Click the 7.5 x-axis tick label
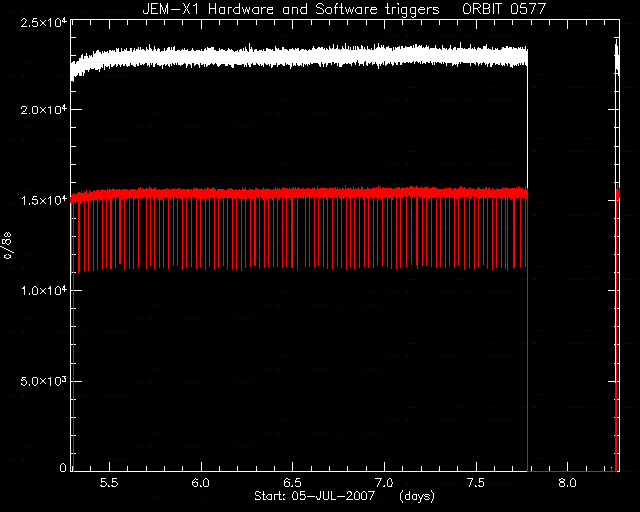The image size is (640, 512). click(476, 483)
